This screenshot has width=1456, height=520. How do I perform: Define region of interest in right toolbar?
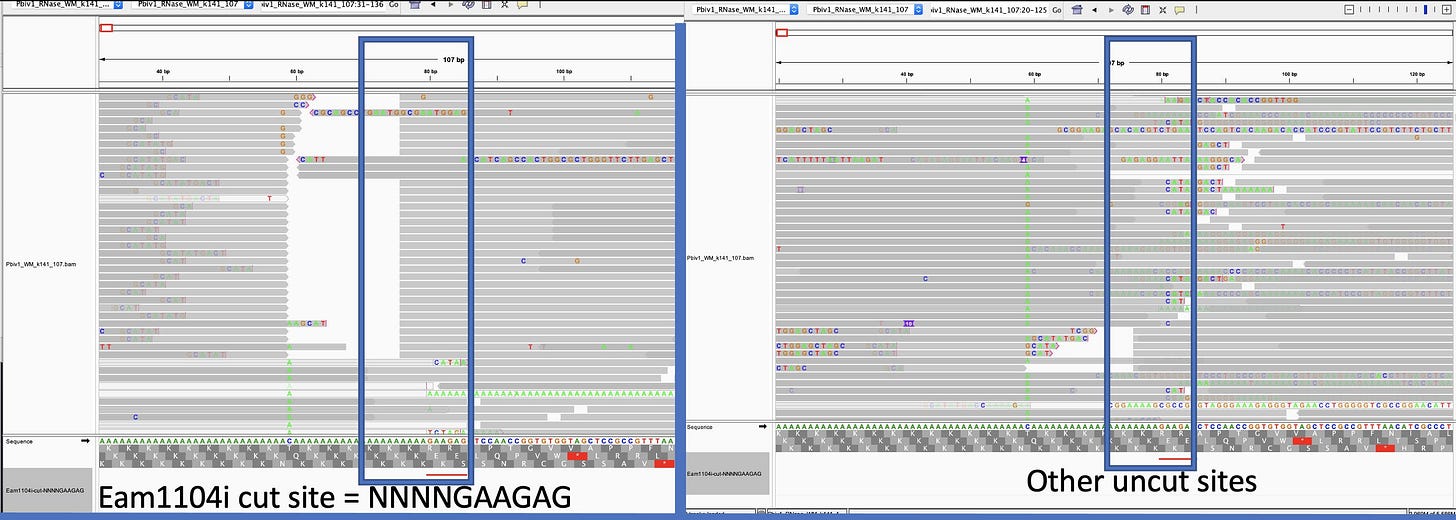(1145, 9)
